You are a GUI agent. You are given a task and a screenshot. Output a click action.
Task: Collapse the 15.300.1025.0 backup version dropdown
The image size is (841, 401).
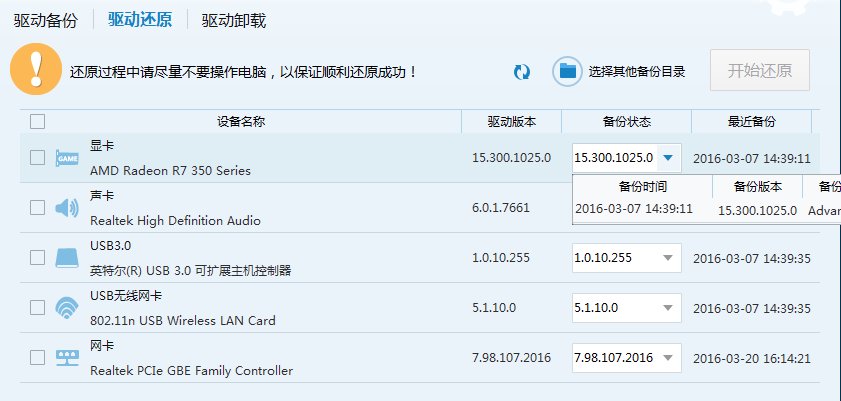coord(668,157)
